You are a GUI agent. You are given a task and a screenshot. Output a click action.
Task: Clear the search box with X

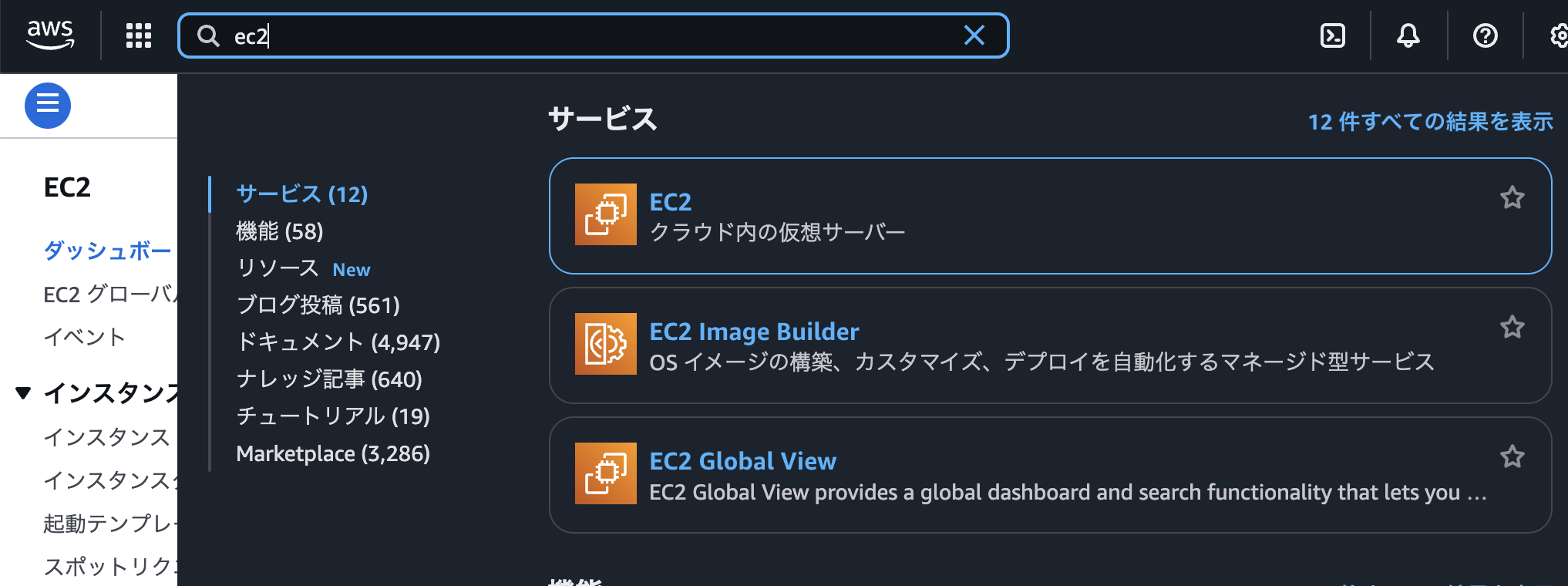[974, 35]
